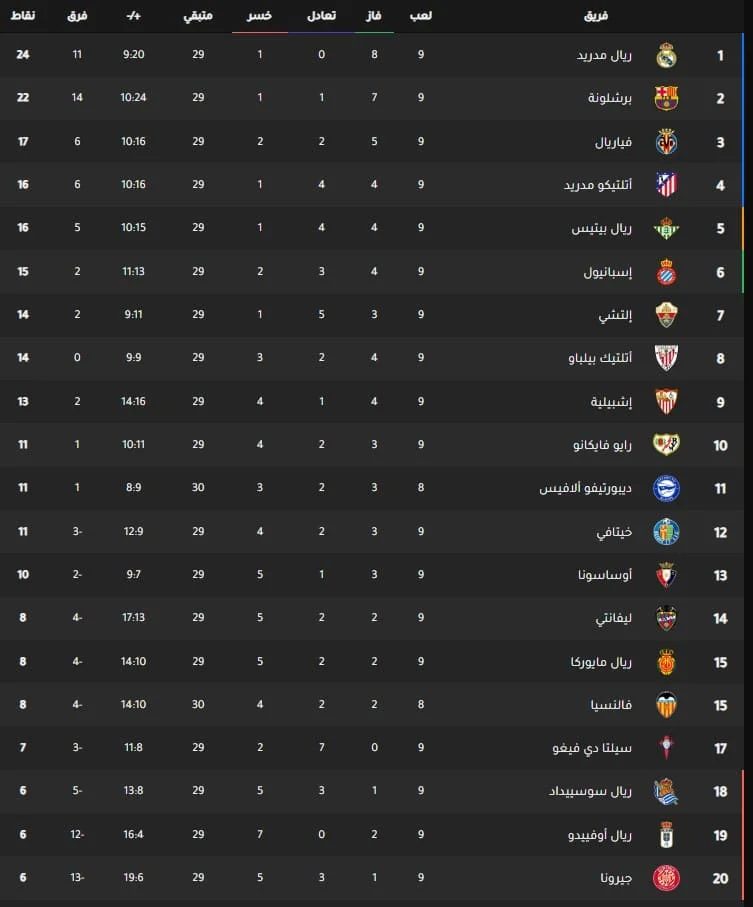Select the Atlético Madrid crest
This screenshot has height=907, width=753.
[666, 185]
